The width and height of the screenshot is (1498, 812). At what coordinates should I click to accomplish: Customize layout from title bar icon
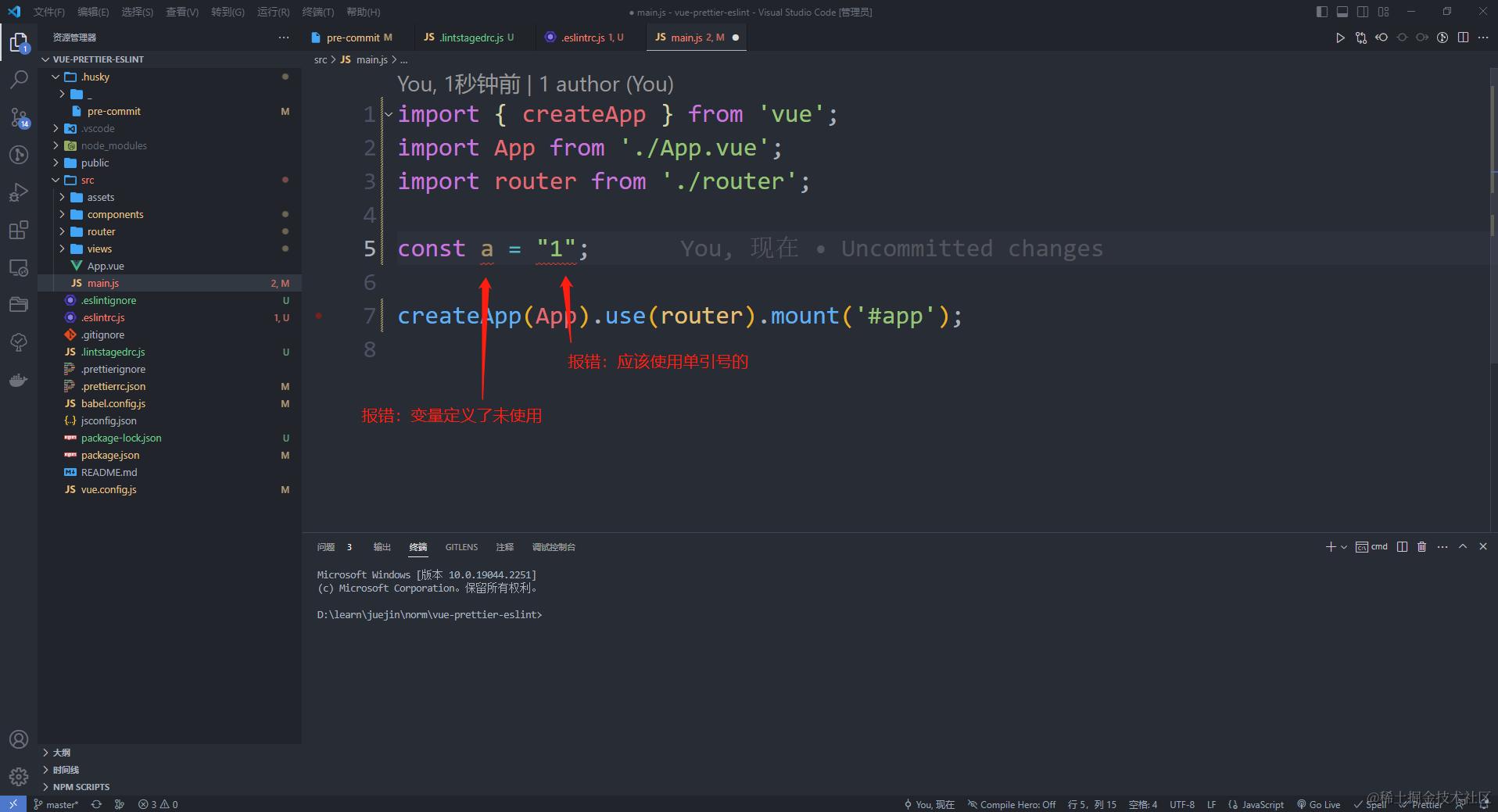point(1383,12)
